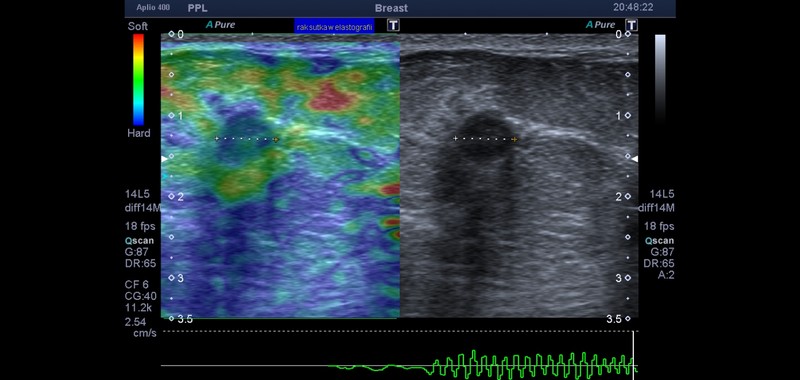Click the T icon above B-mode panel
This screenshot has width=800, height=380.
pos(632,25)
